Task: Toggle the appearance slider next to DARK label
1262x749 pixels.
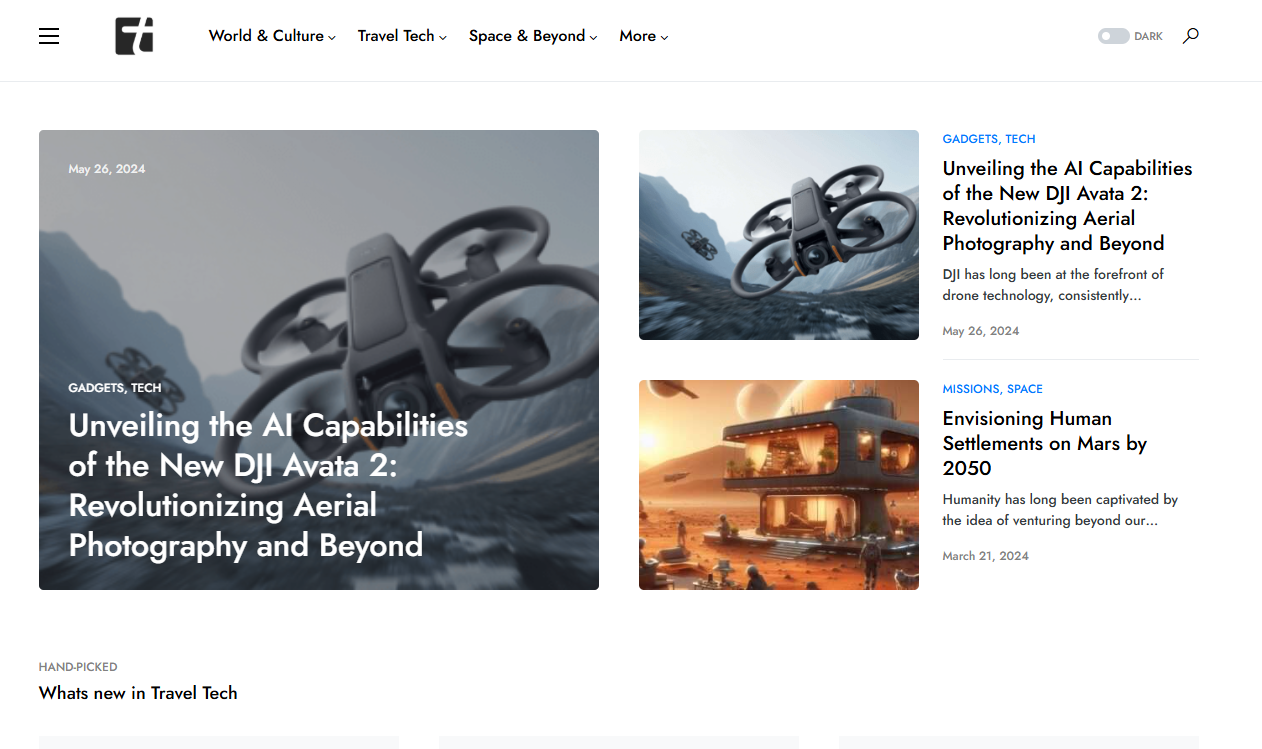Action: point(1113,35)
